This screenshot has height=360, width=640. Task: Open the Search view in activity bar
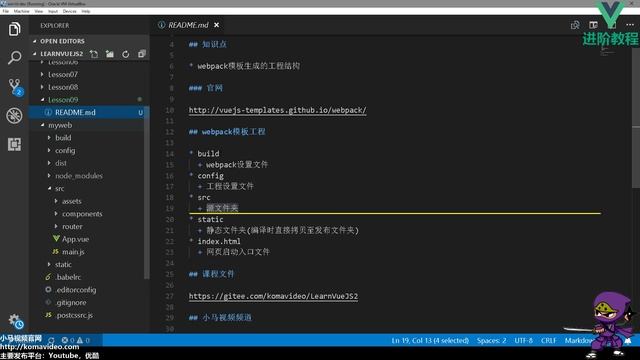[x=14, y=58]
